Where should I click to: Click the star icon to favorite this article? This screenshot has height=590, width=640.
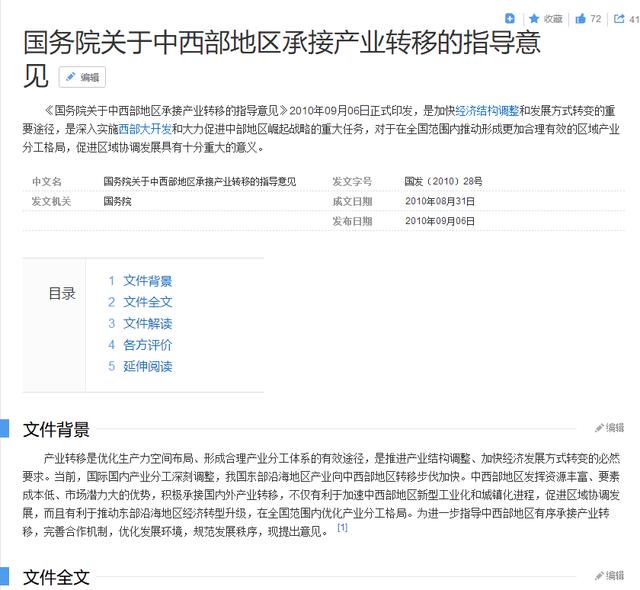click(534, 18)
